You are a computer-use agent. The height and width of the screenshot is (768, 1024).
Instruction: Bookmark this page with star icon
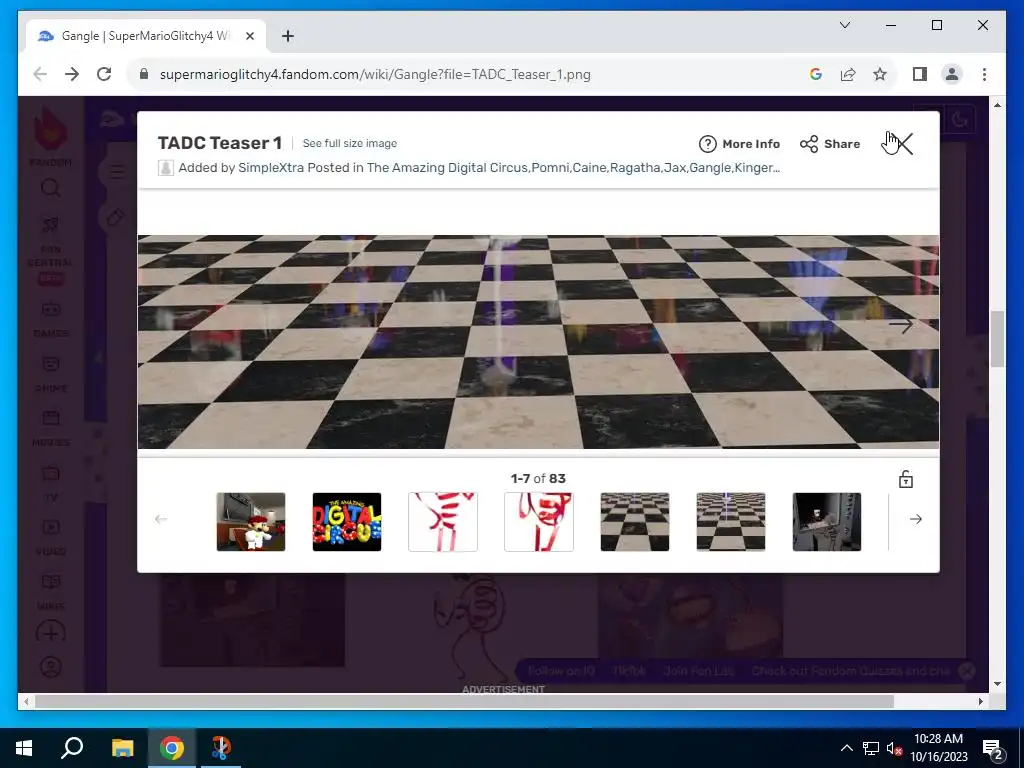click(880, 74)
